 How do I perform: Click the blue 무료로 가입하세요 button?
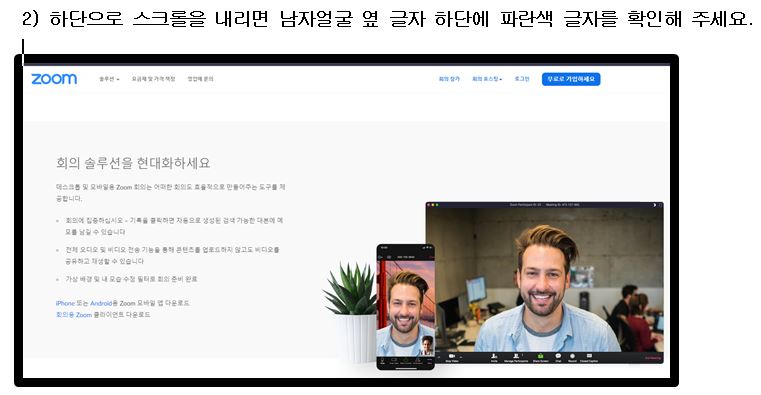tap(571, 79)
